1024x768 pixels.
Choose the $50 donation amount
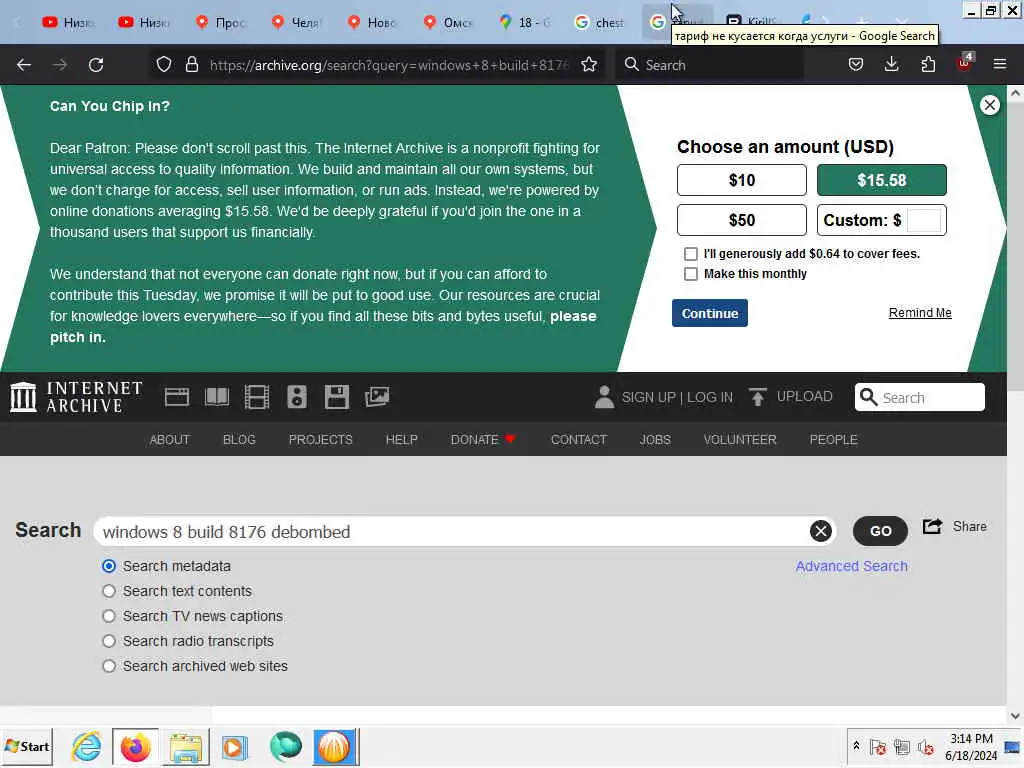coord(742,220)
